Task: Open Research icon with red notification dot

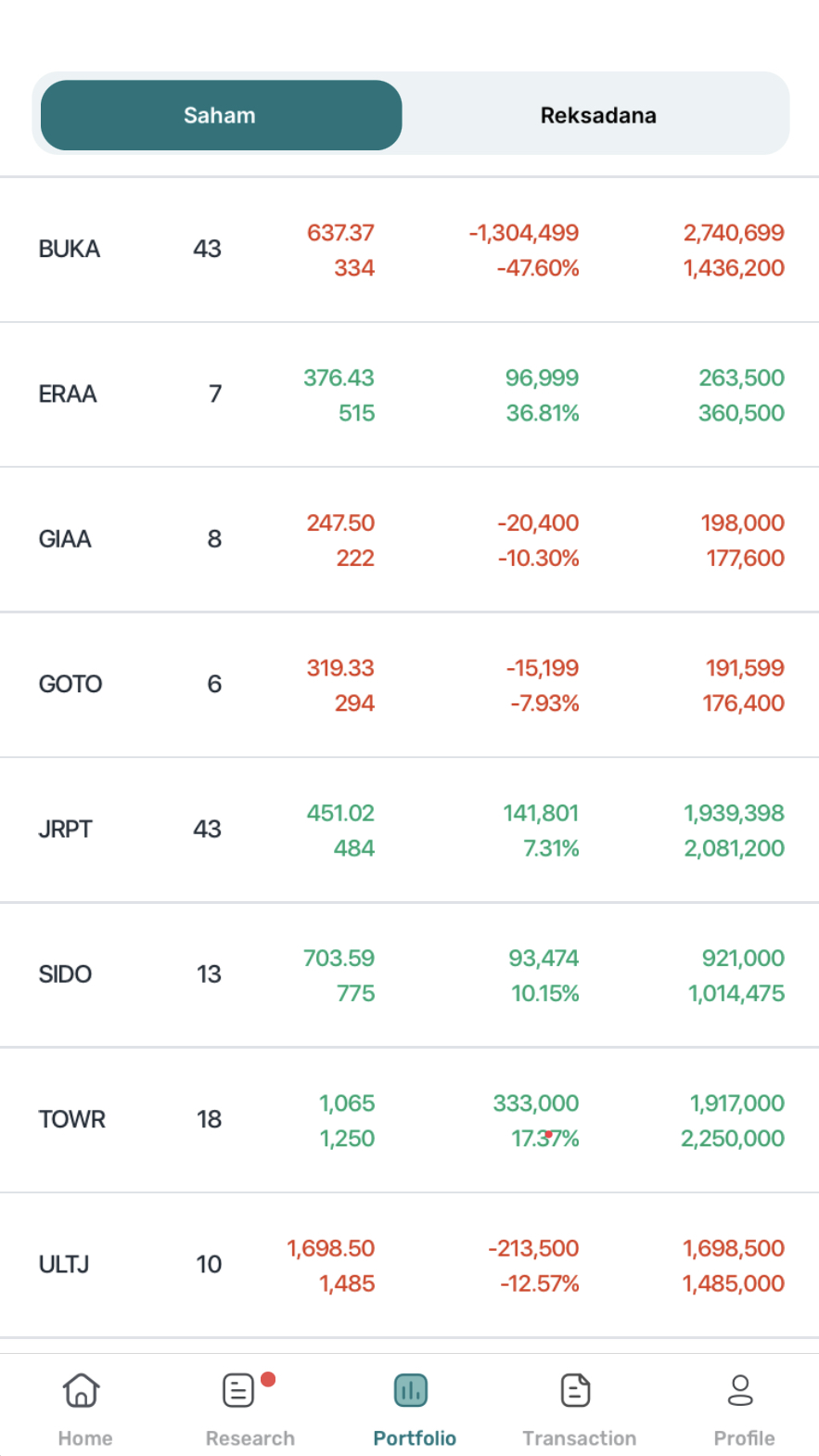Action: point(239,1390)
